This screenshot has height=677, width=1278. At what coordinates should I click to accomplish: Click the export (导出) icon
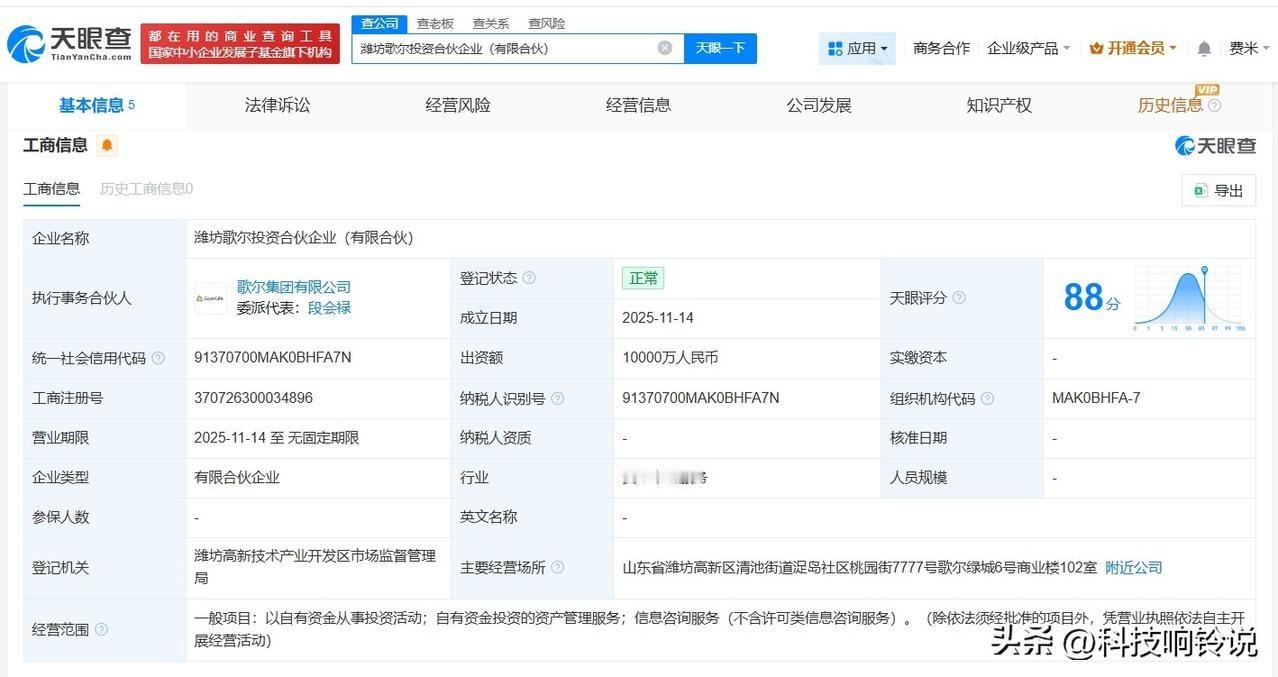coord(1200,190)
